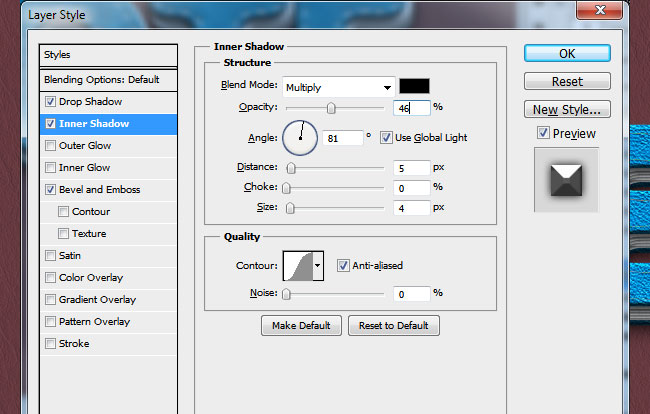Click the contour curve thumbnail
650x414 pixels.
(298, 266)
